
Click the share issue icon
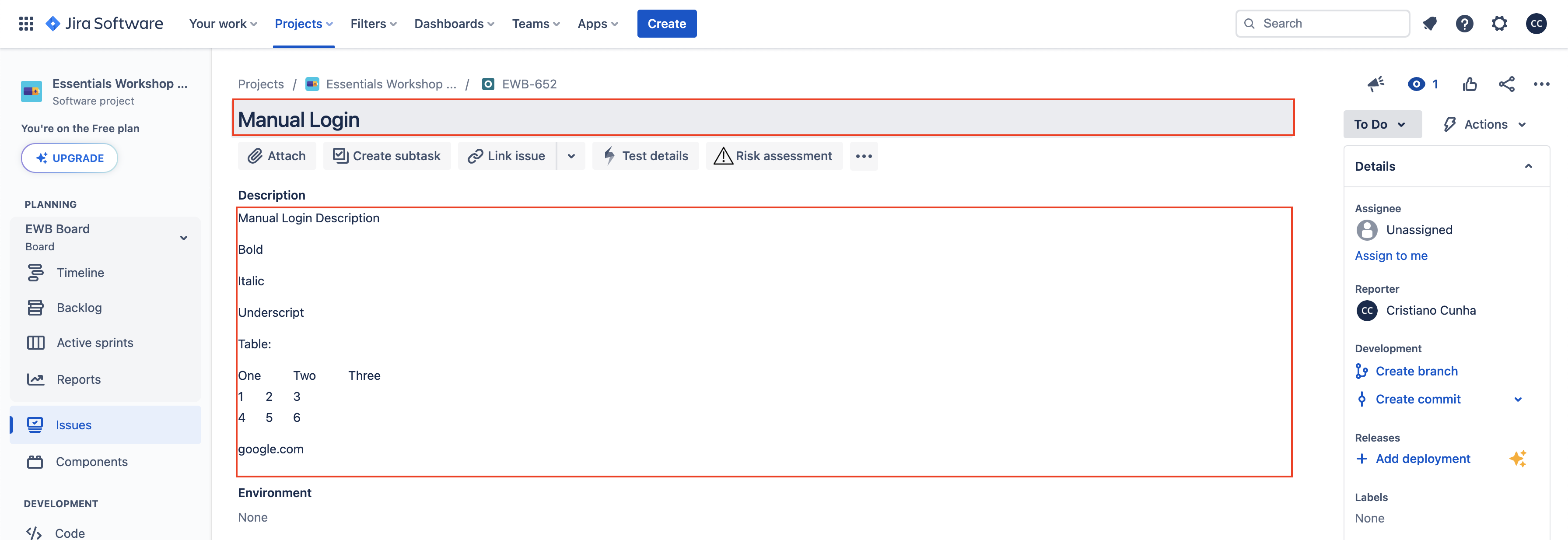[x=1506, y=84]
